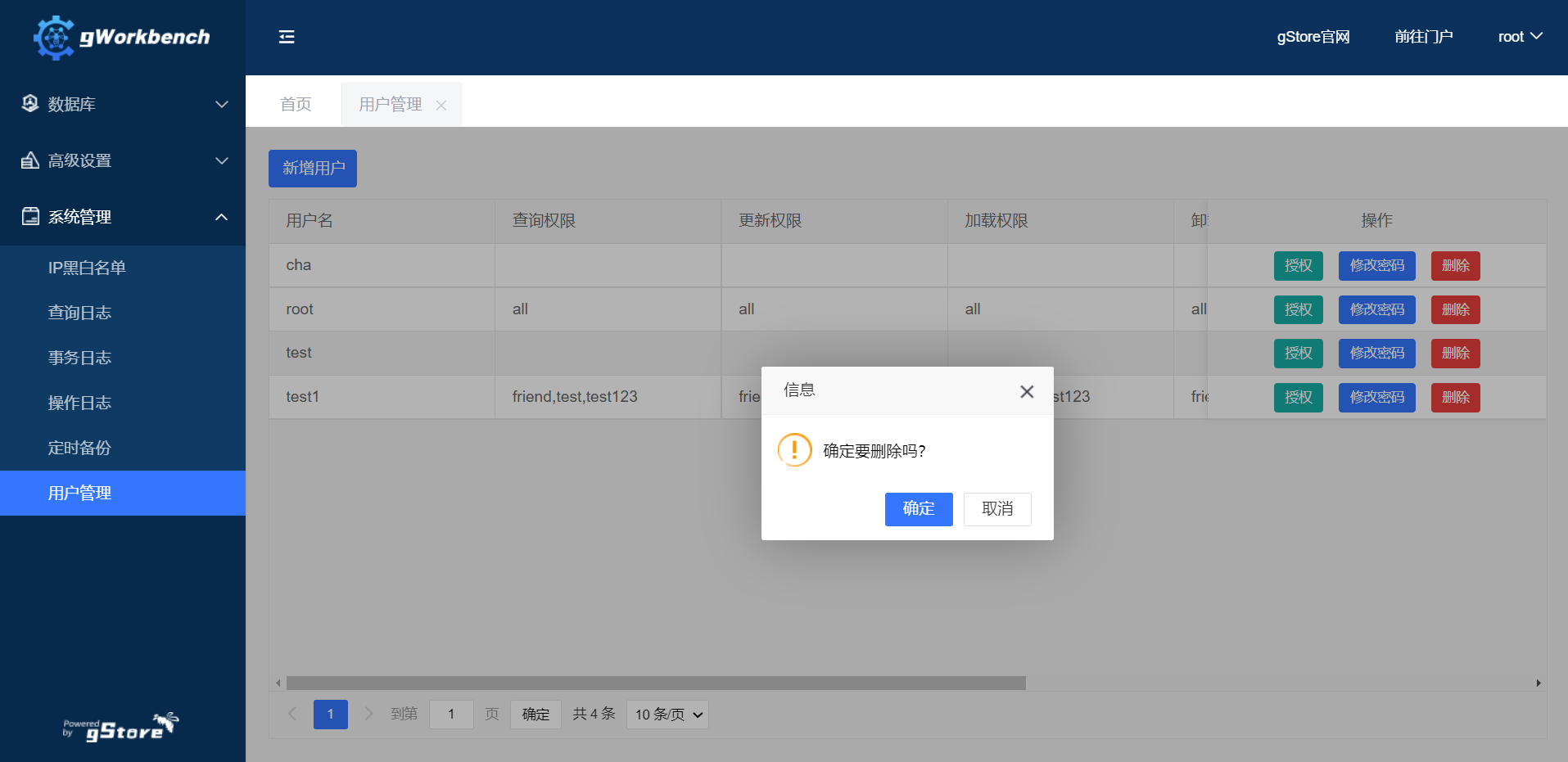The image size is (1568, 762).
Task: Click the orange warning icon in dialog
Action: pyautogui.click(x=794, y=449)
